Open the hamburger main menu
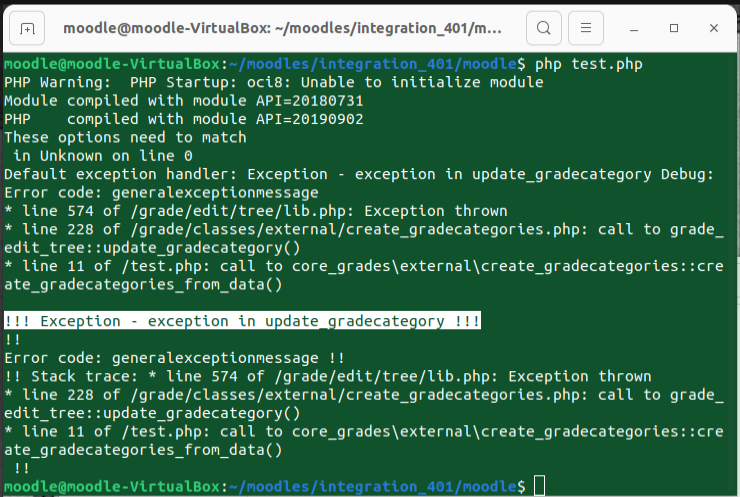740x497 pixels. point(586,28)
